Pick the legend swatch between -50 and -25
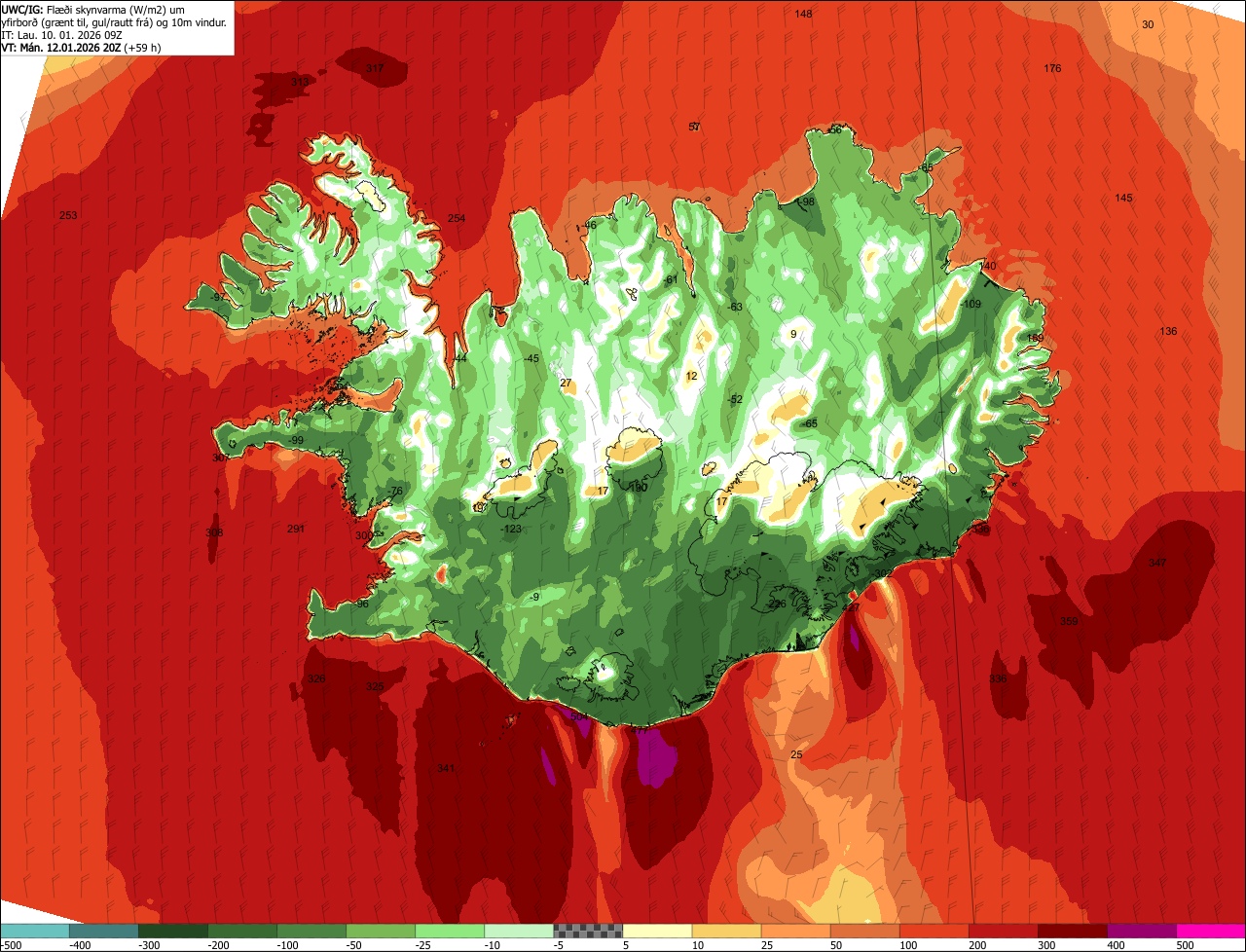The image size is (1246, 952). (380, 931)
